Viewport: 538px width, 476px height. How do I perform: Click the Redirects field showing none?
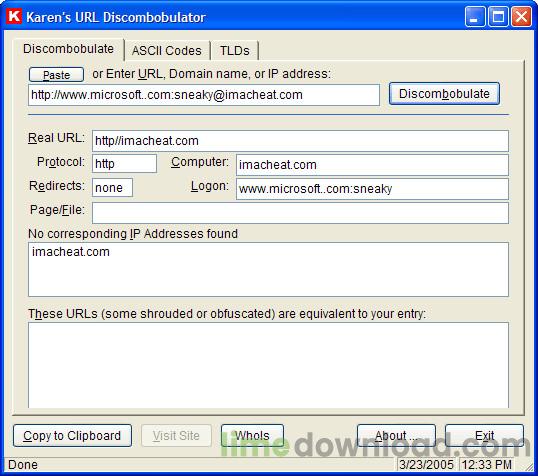coord(112,187)
